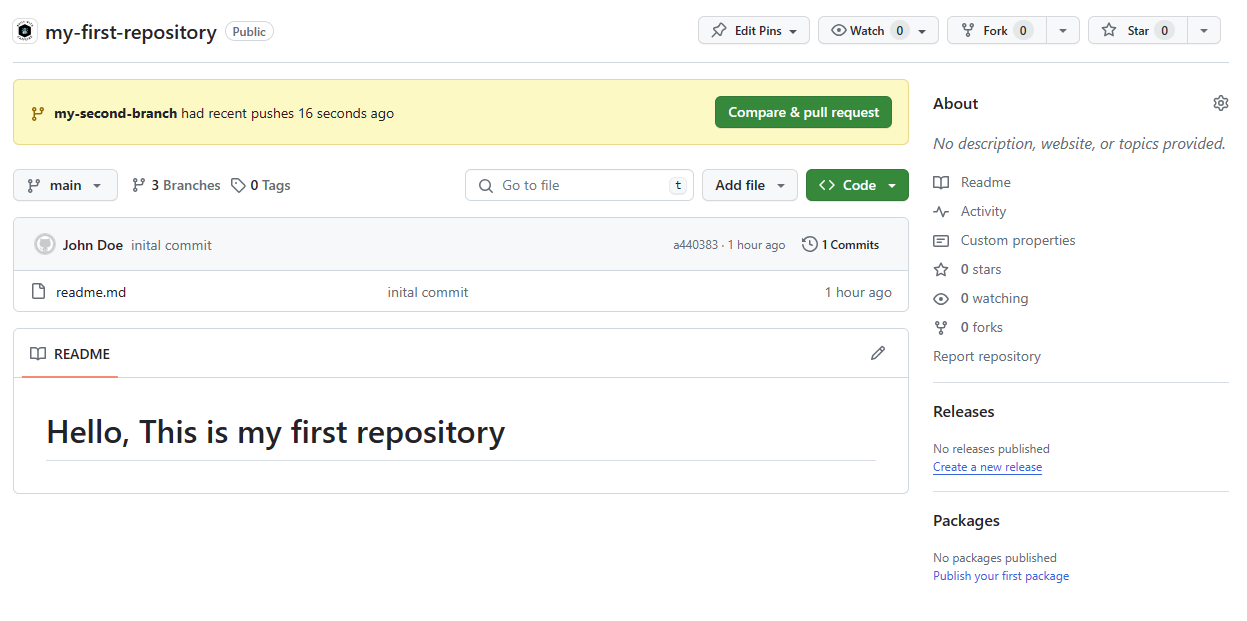View the 0 stars link

(x=980, y=269)
